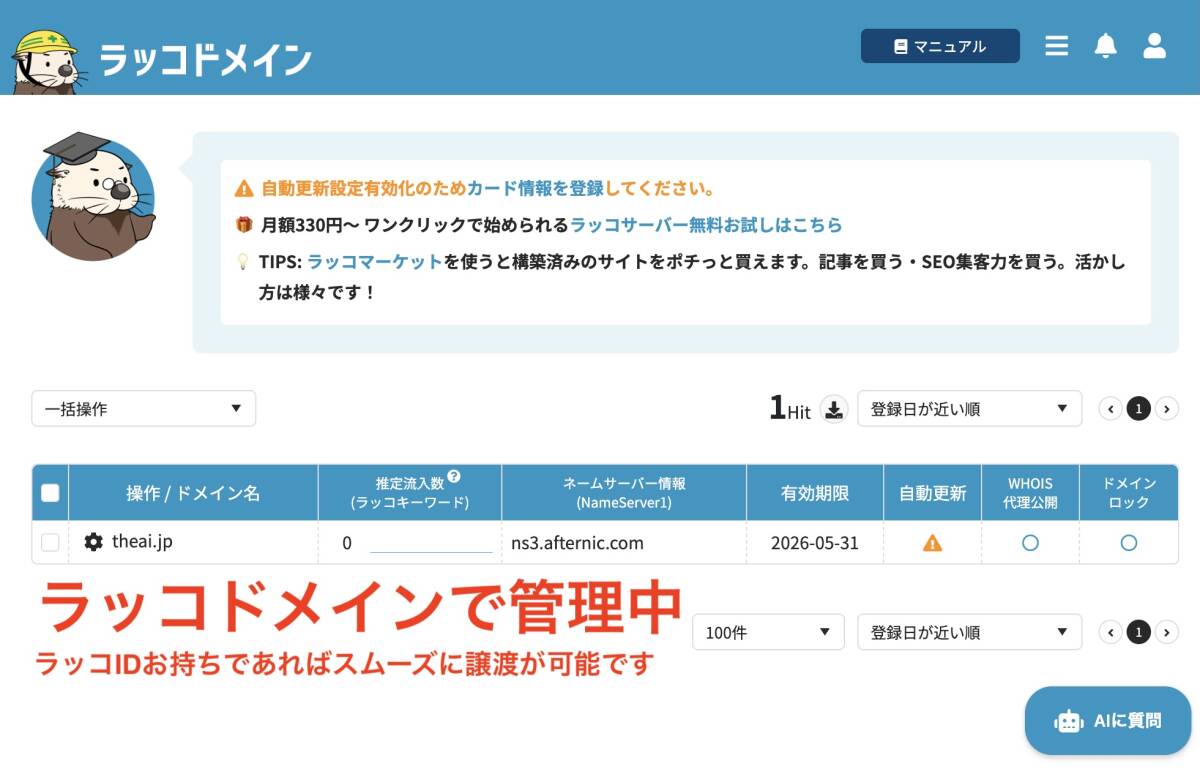
Task: Open the upper 登録日が近い順 sort dropdown
Action: (969, 408)
